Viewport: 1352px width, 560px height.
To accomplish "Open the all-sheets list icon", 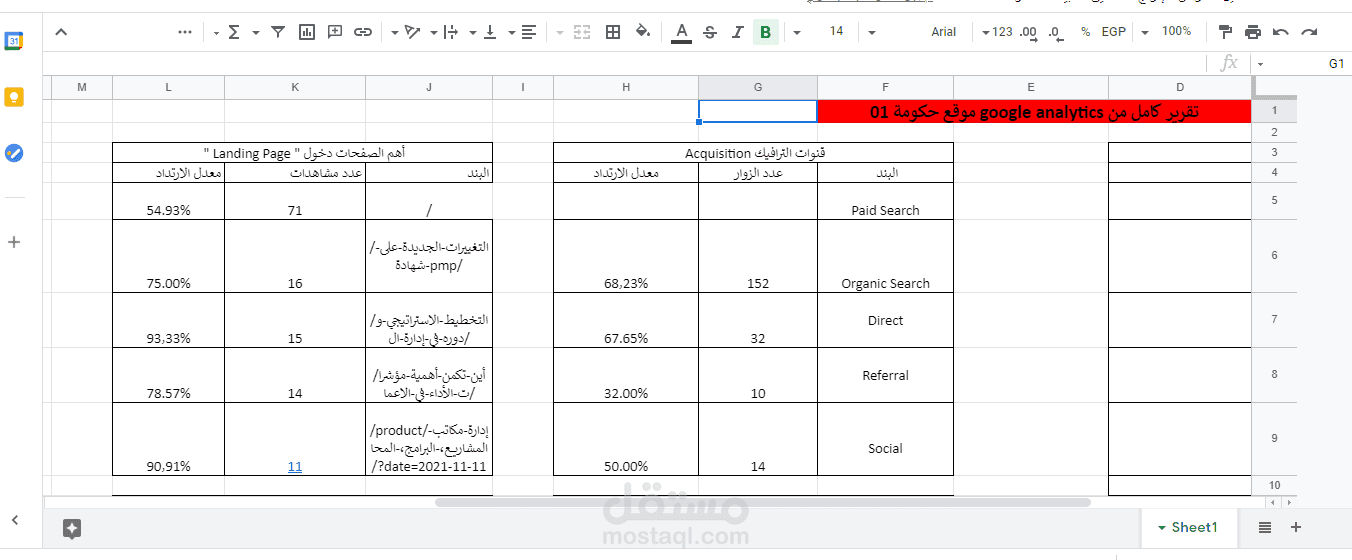I will (x=1265, y=527).
